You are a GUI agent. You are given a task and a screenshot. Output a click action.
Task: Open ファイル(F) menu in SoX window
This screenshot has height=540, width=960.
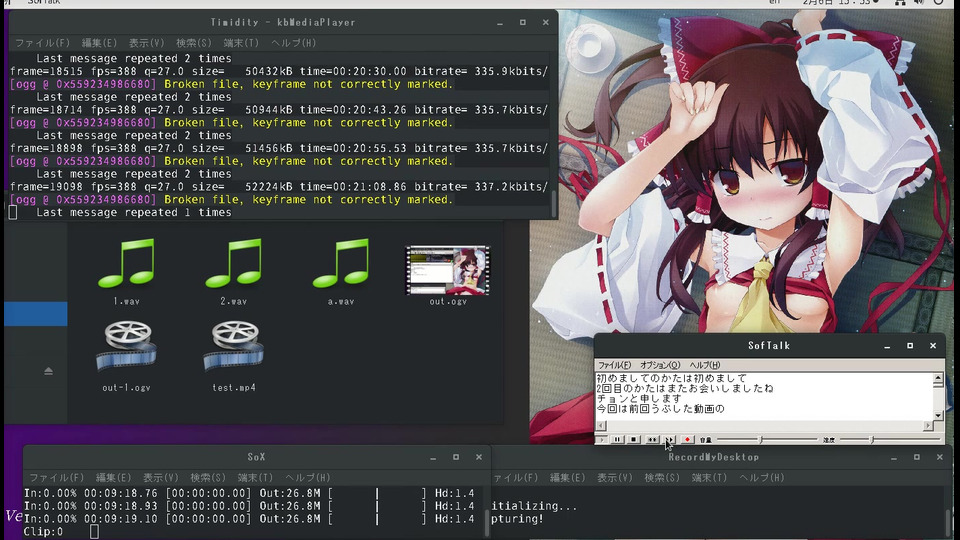(x=57, y=478)
